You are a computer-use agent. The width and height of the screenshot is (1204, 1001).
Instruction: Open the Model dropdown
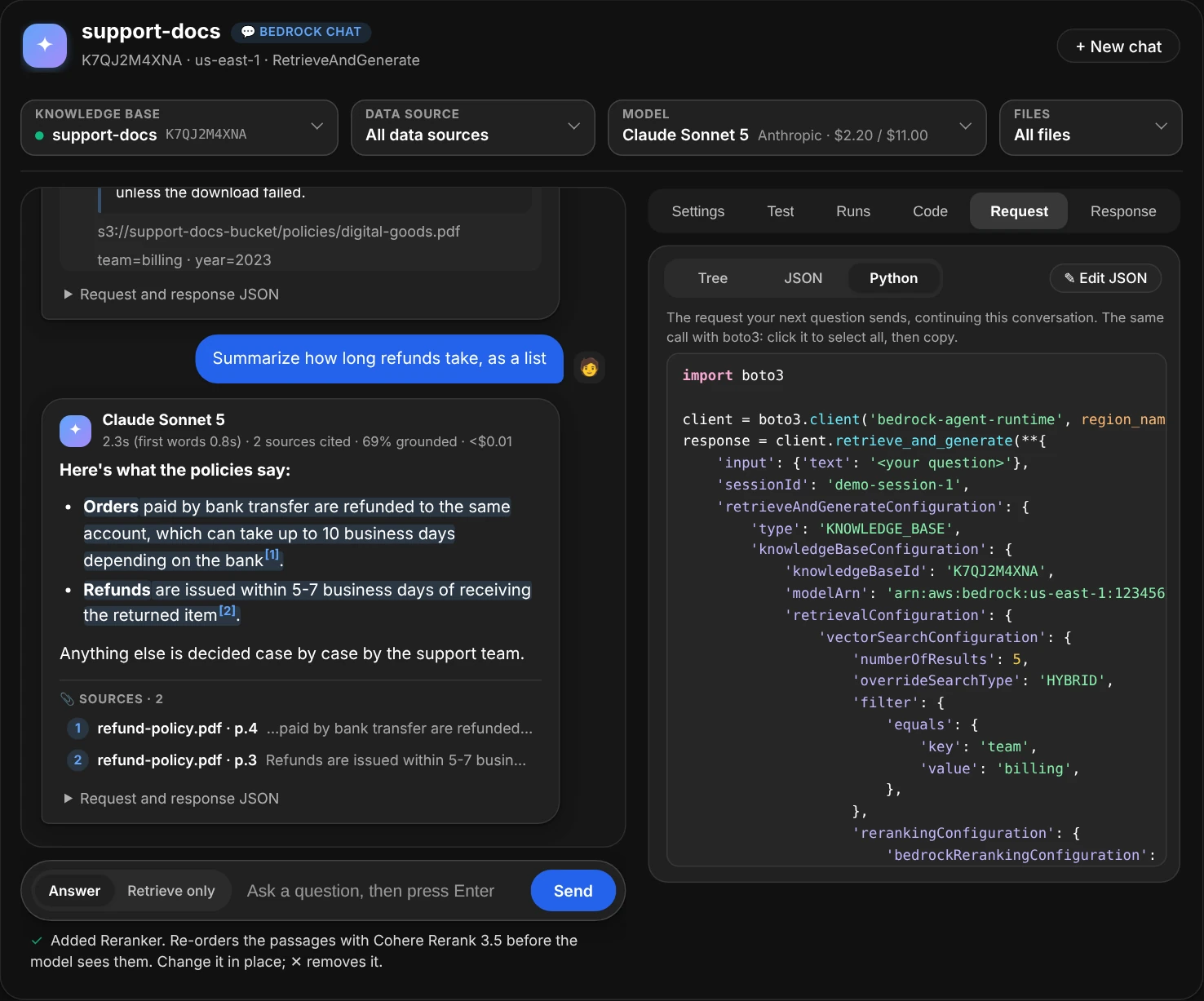click(797, 127)
